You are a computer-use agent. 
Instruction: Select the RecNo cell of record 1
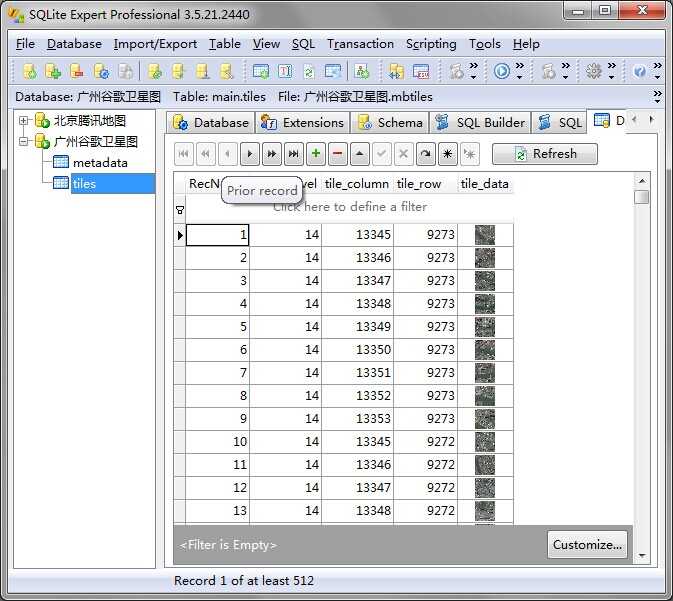218,235
